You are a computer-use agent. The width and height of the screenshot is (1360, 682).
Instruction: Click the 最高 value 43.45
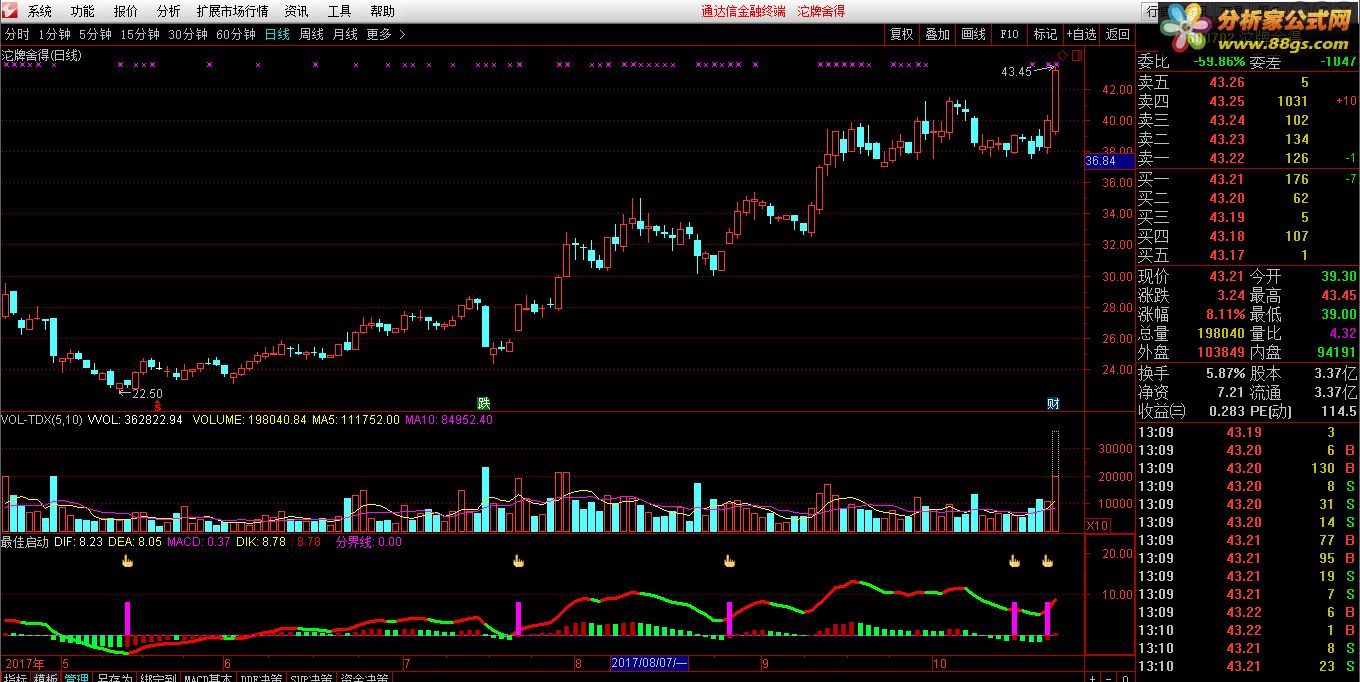click(1338, 295)
